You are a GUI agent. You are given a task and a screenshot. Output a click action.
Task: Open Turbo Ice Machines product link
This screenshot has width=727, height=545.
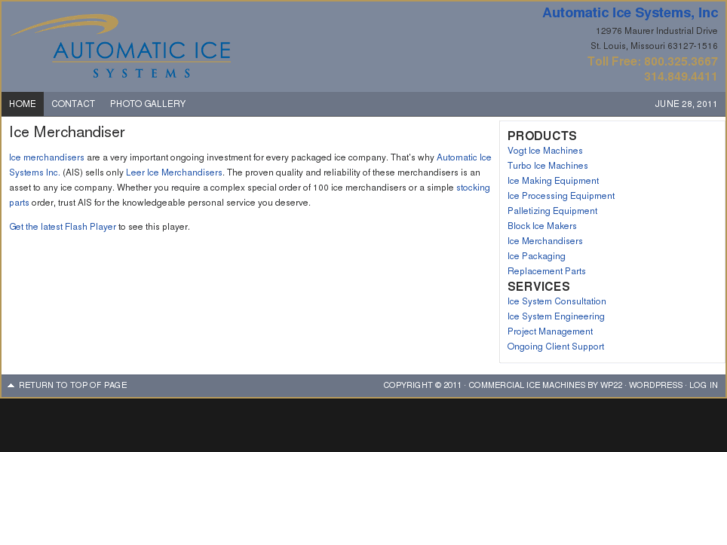[548, 166]
